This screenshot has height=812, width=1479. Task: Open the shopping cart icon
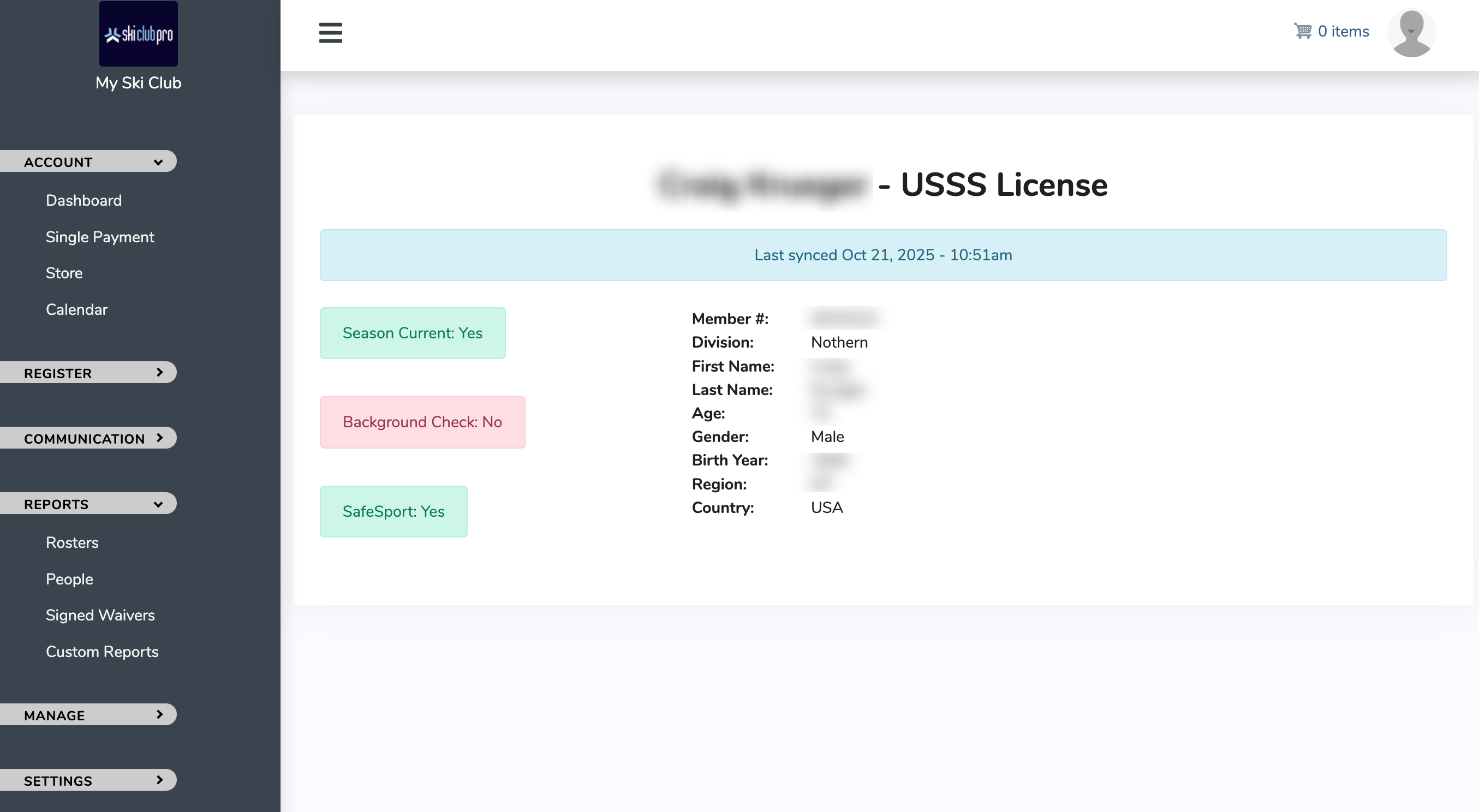click(1302, 31)
